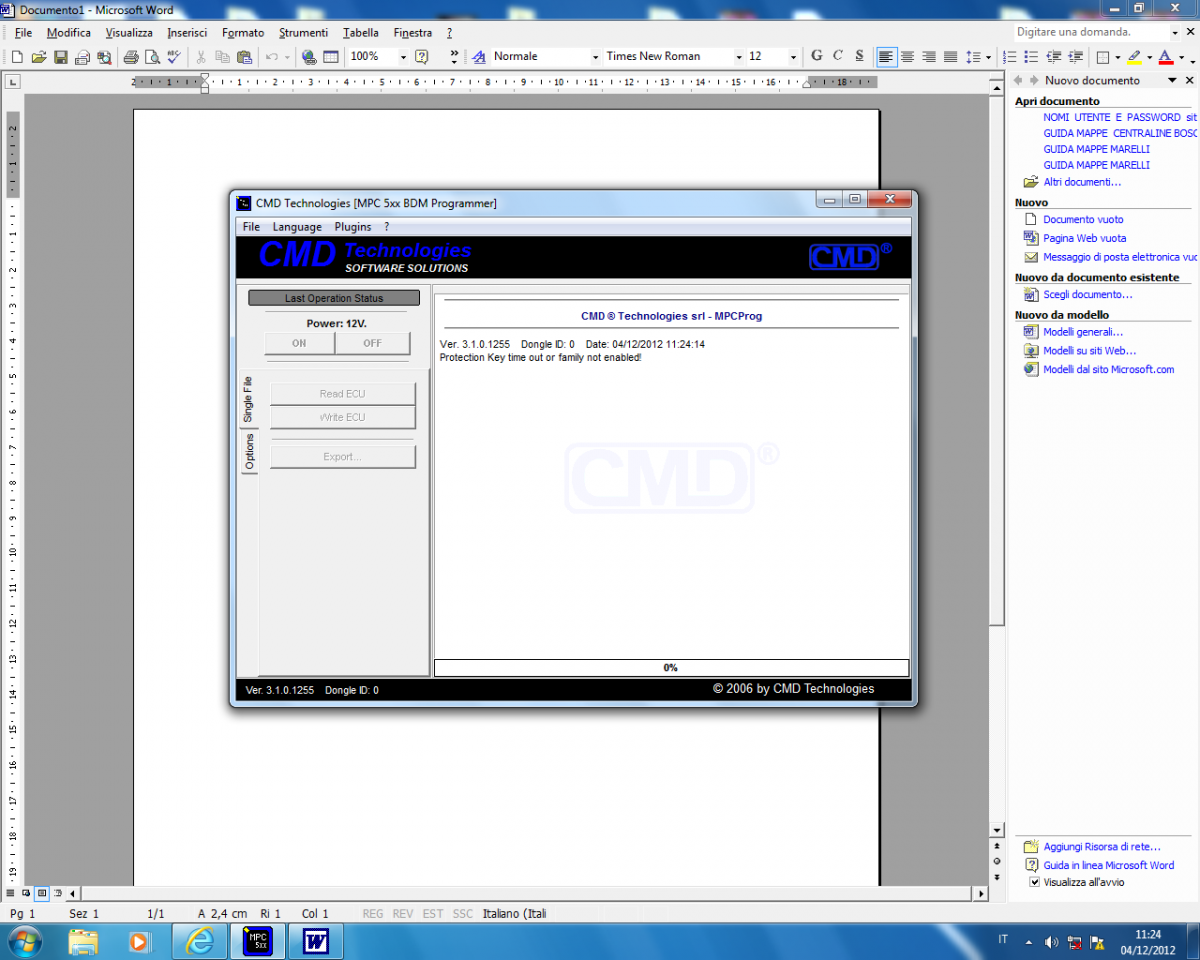Select the Single File vertical tab
Image resolution: width=1200 pixels, height=960 pixels.
[x=248, y=399]
